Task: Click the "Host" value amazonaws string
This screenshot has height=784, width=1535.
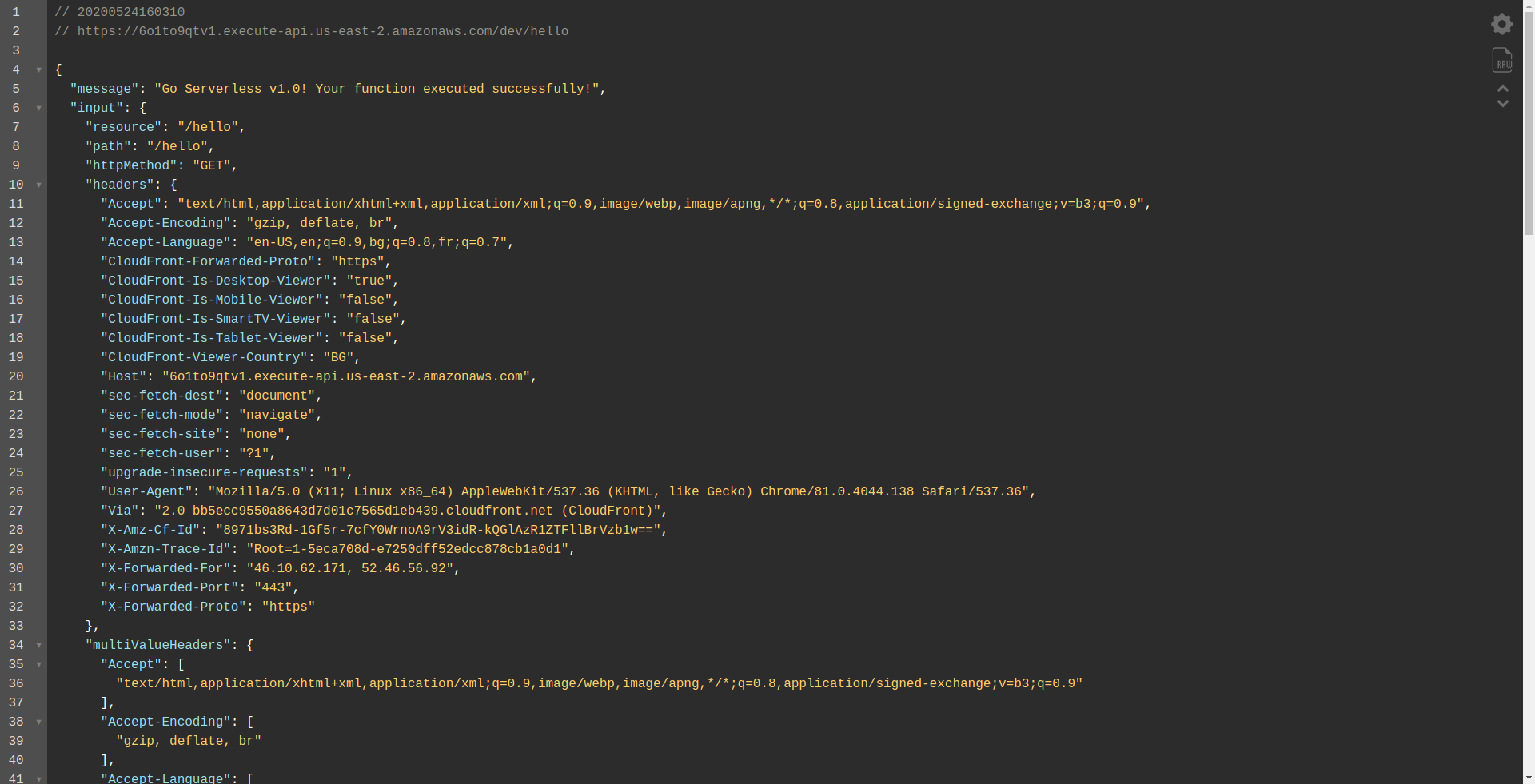Action: [x=346, y=377]
